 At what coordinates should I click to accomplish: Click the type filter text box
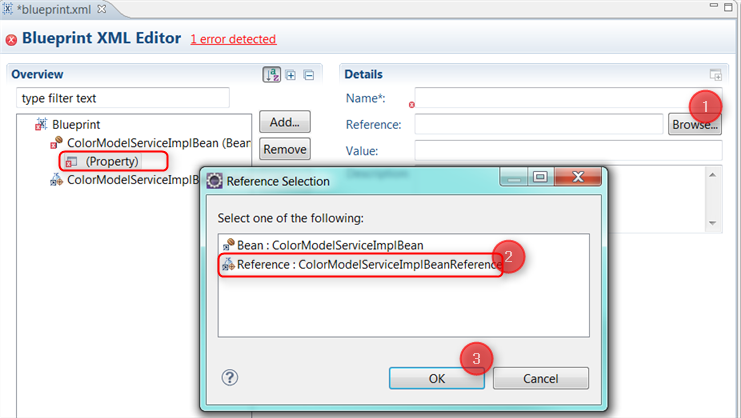[123, 99]
